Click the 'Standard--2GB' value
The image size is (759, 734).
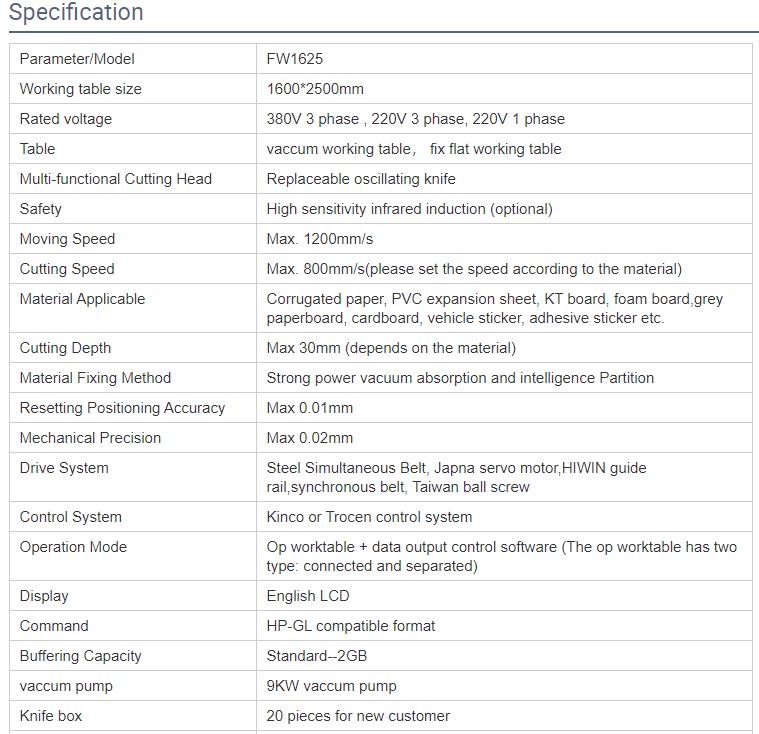click(317, 656)
